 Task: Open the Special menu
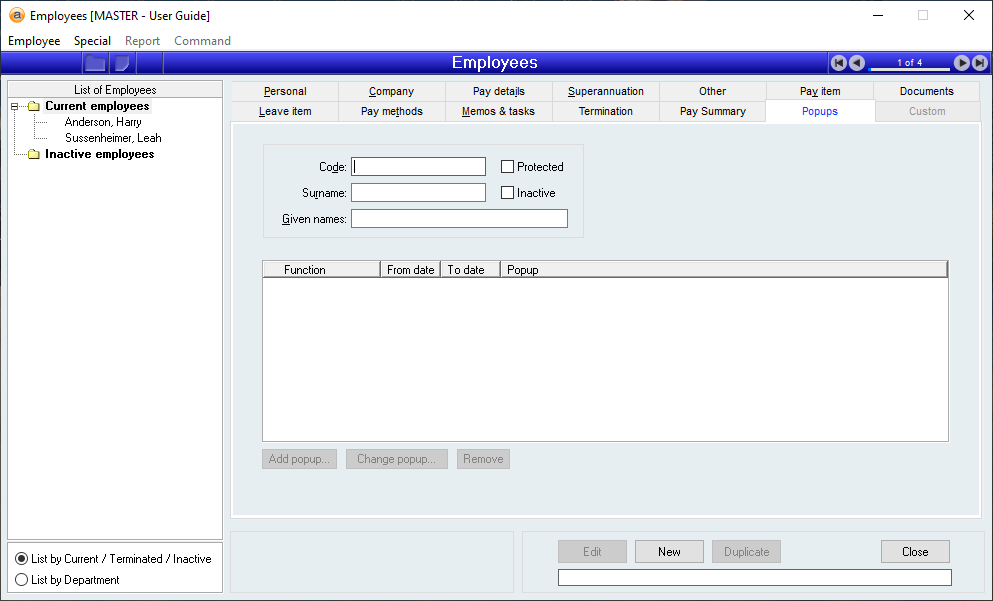pyautogui.click(x=92, y=41)
